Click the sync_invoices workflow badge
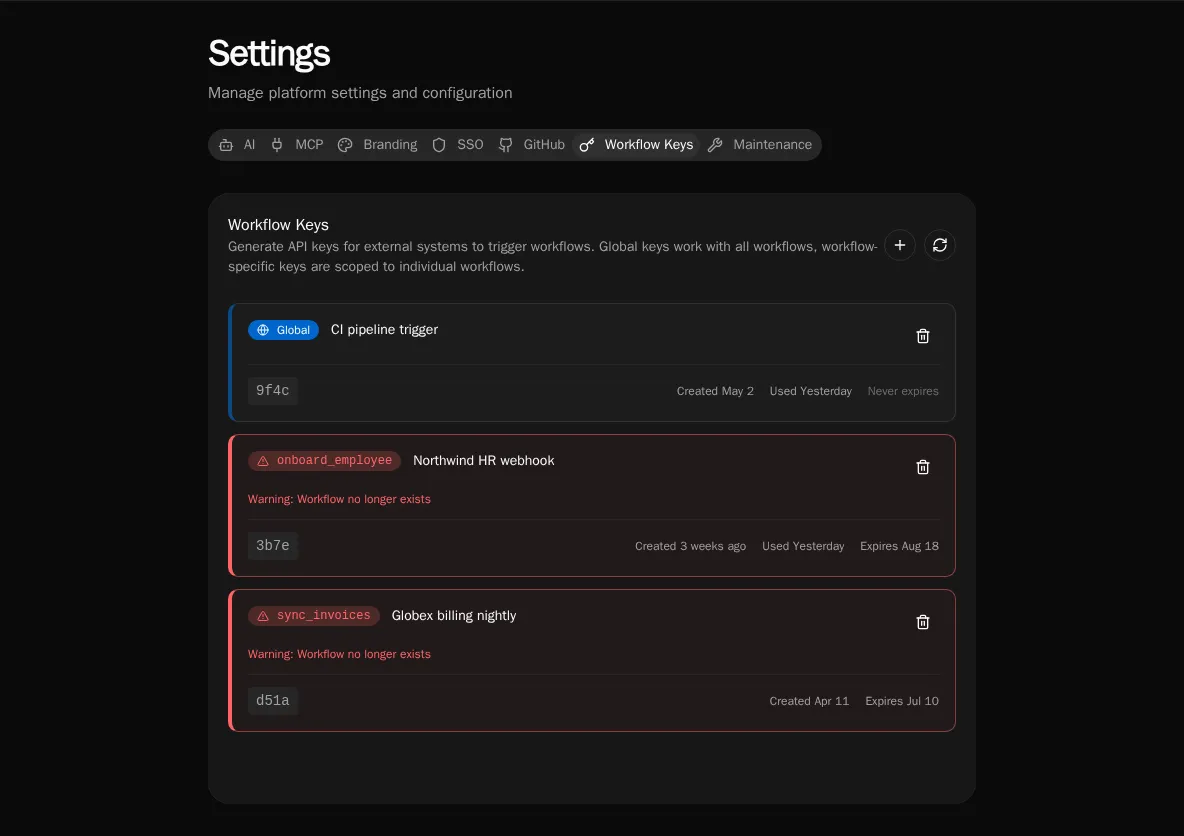Screen dimensions: 1184x836 [313, 615]
